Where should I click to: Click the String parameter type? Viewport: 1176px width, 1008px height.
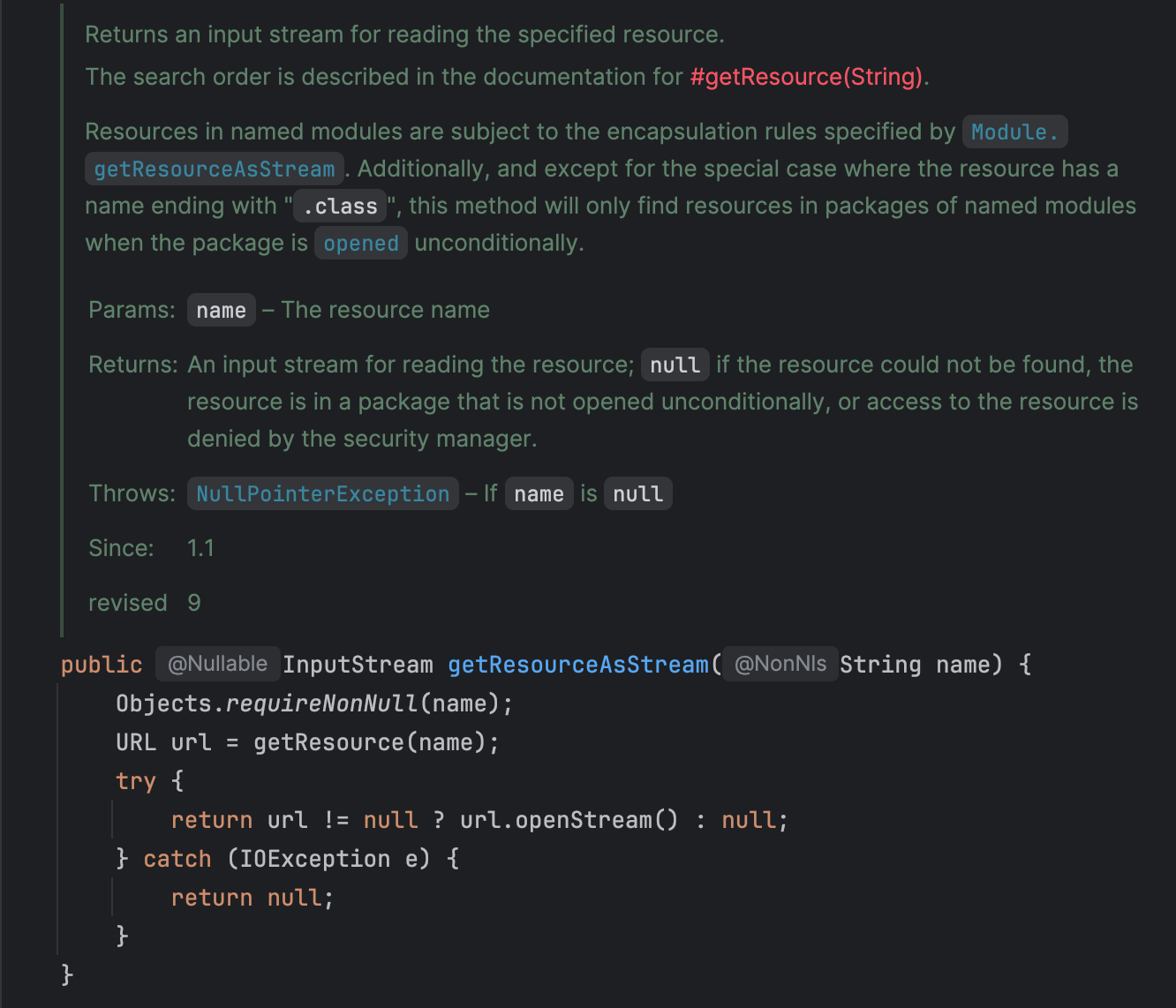point(880,665)
